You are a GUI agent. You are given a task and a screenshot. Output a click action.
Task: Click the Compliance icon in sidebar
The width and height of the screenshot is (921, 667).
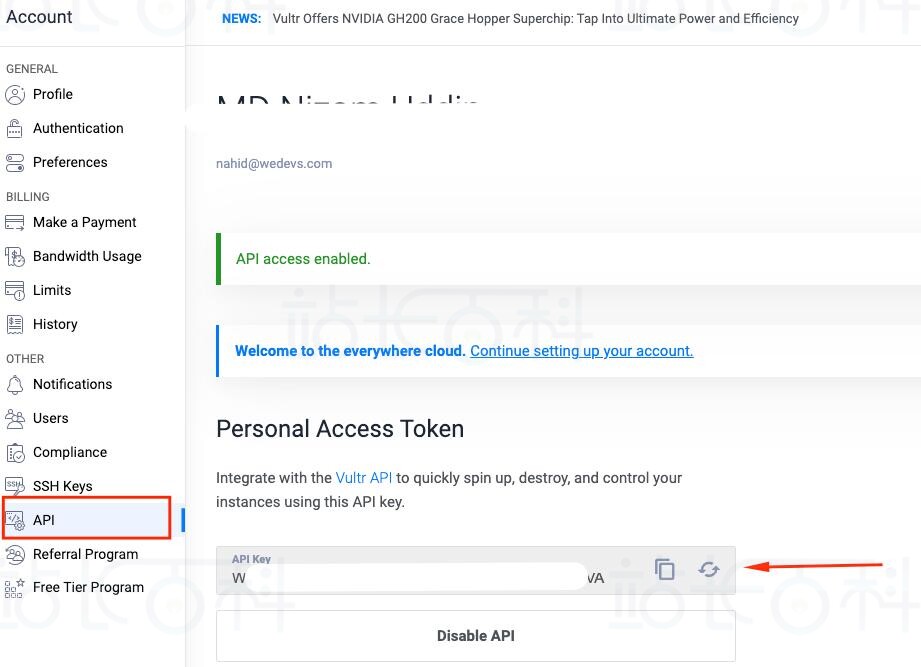pos(14,452)
